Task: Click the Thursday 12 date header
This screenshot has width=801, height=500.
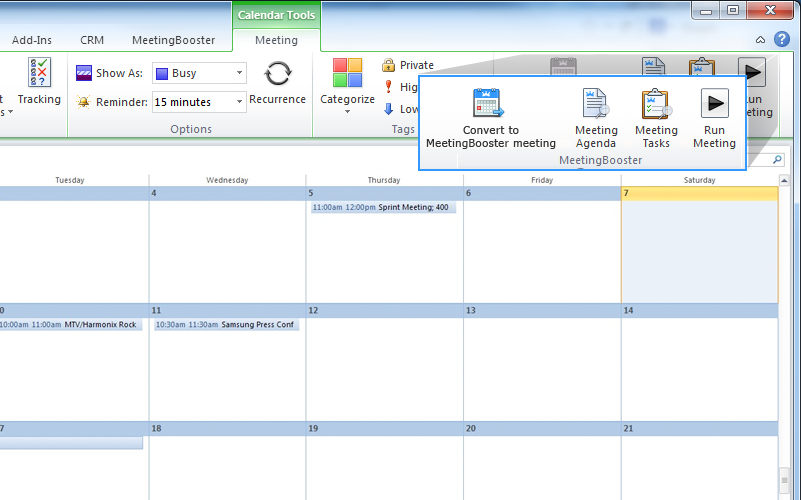Action: coord(385,311)
